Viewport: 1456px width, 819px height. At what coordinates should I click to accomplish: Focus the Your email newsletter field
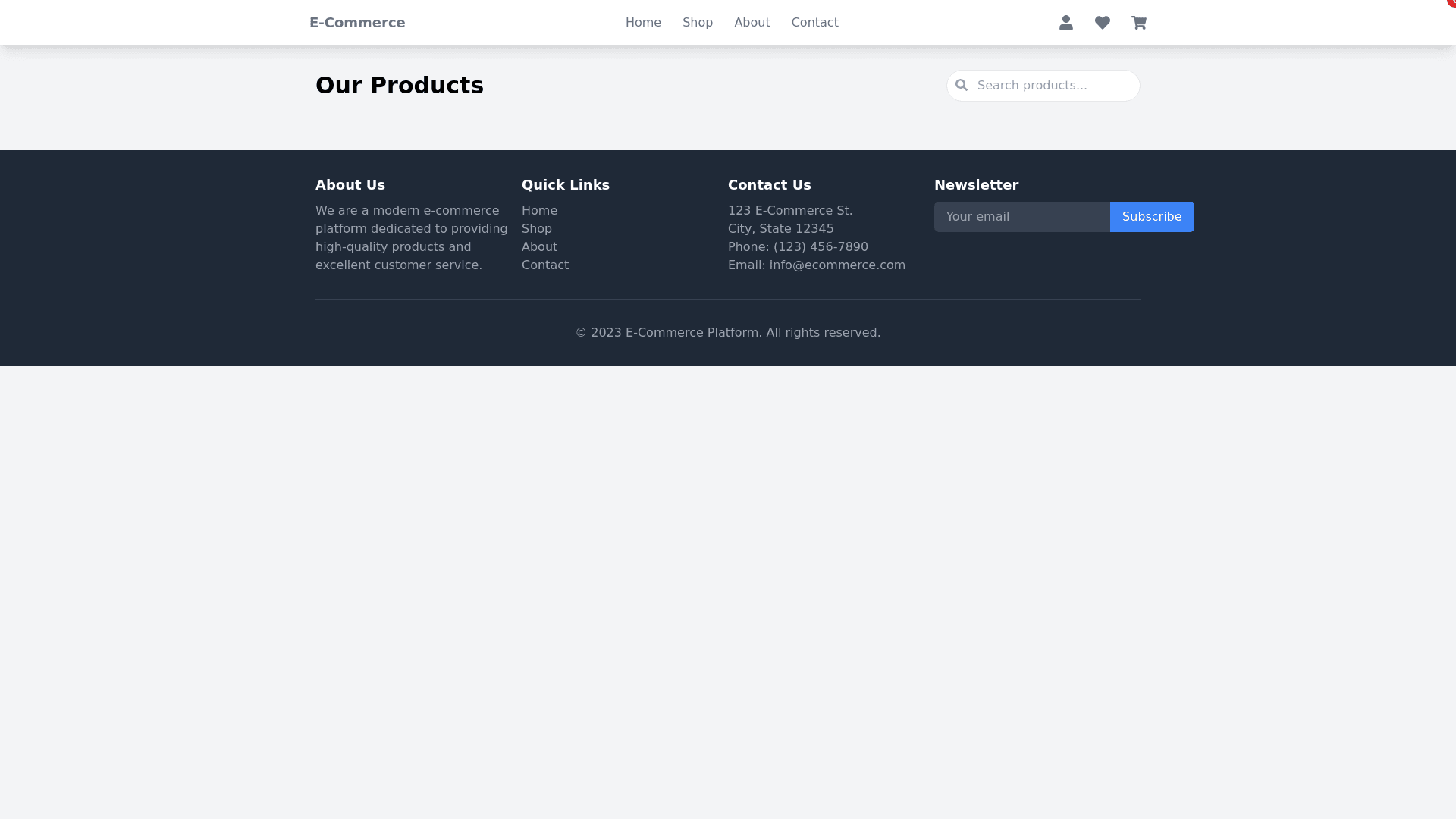[x=1021, y=217]
